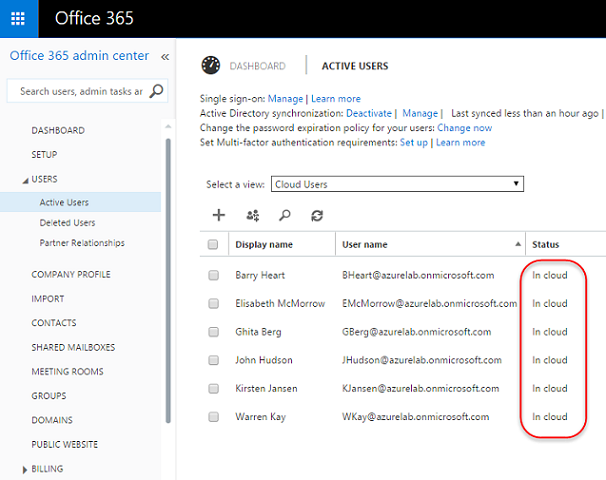Click the Office 365 header title

(x=94, y=18)
